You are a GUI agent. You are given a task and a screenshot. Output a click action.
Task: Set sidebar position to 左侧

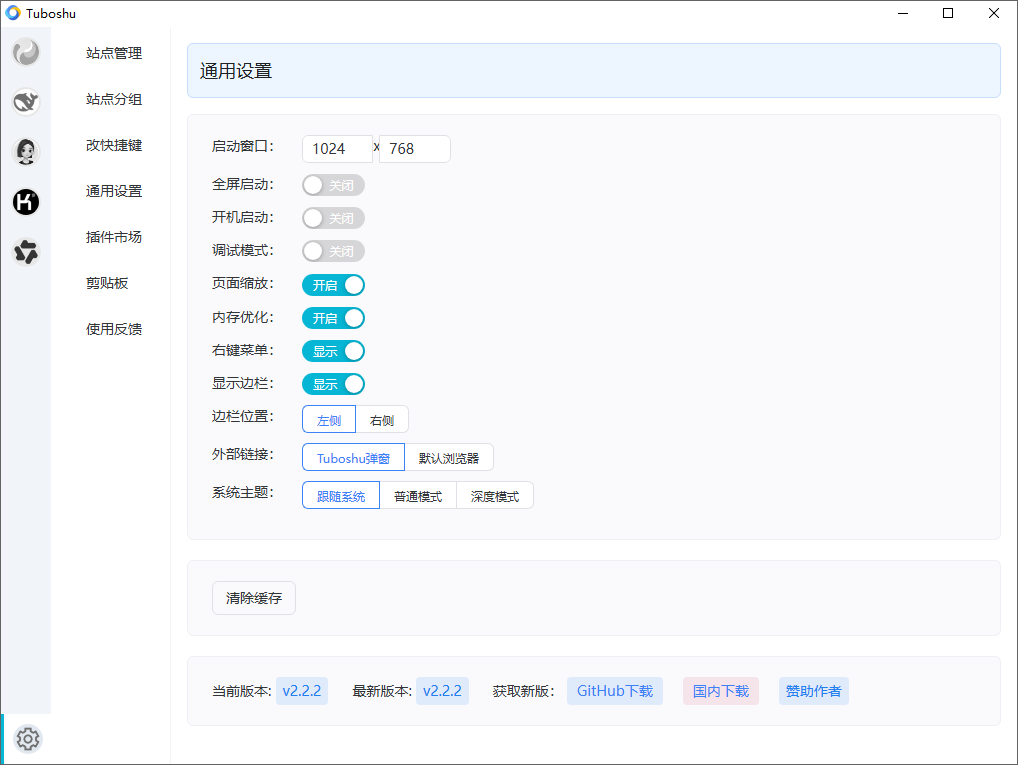point(329,420)
